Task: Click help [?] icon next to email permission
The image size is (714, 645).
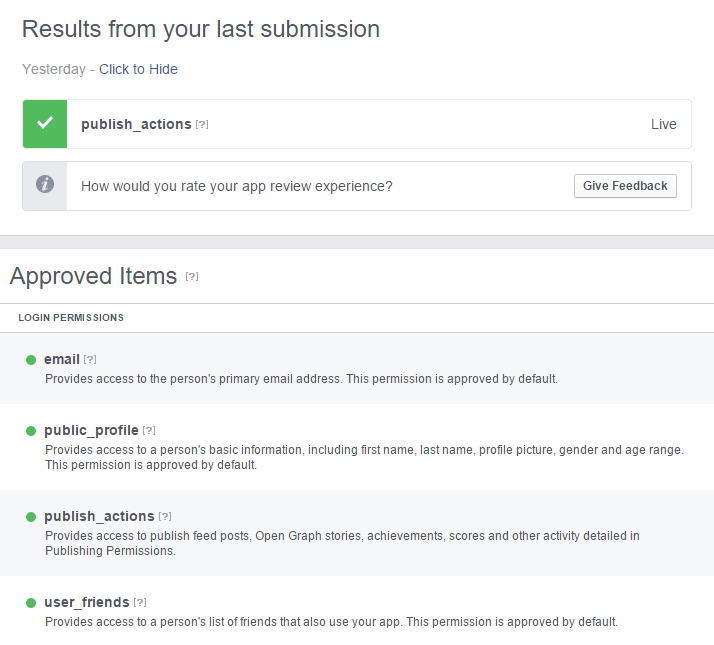Action: click(x=90, y=360)
